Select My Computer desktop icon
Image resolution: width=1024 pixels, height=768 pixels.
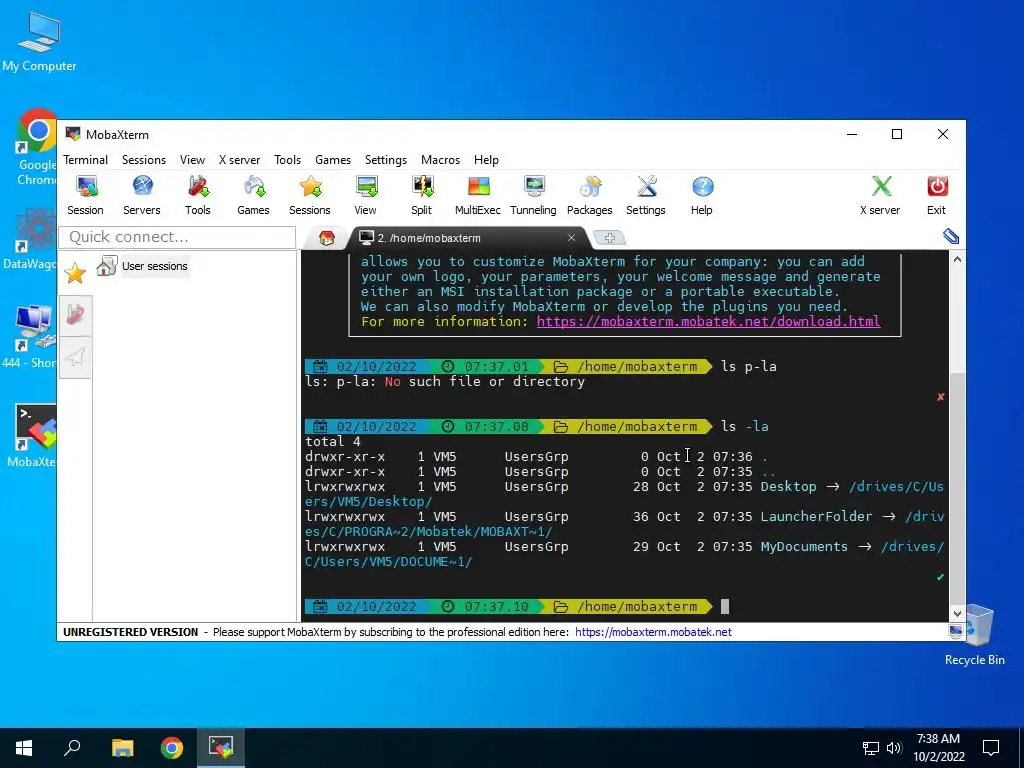39,42
